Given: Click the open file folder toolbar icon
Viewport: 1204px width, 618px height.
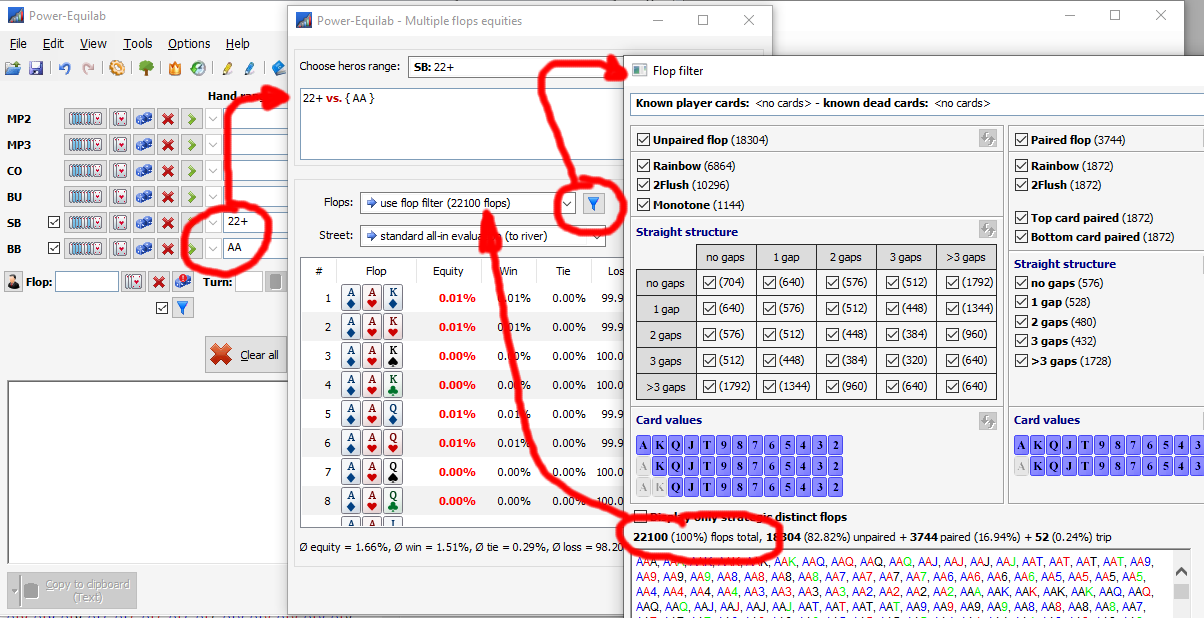Looking at the screenshot, I should click(13, 68).
